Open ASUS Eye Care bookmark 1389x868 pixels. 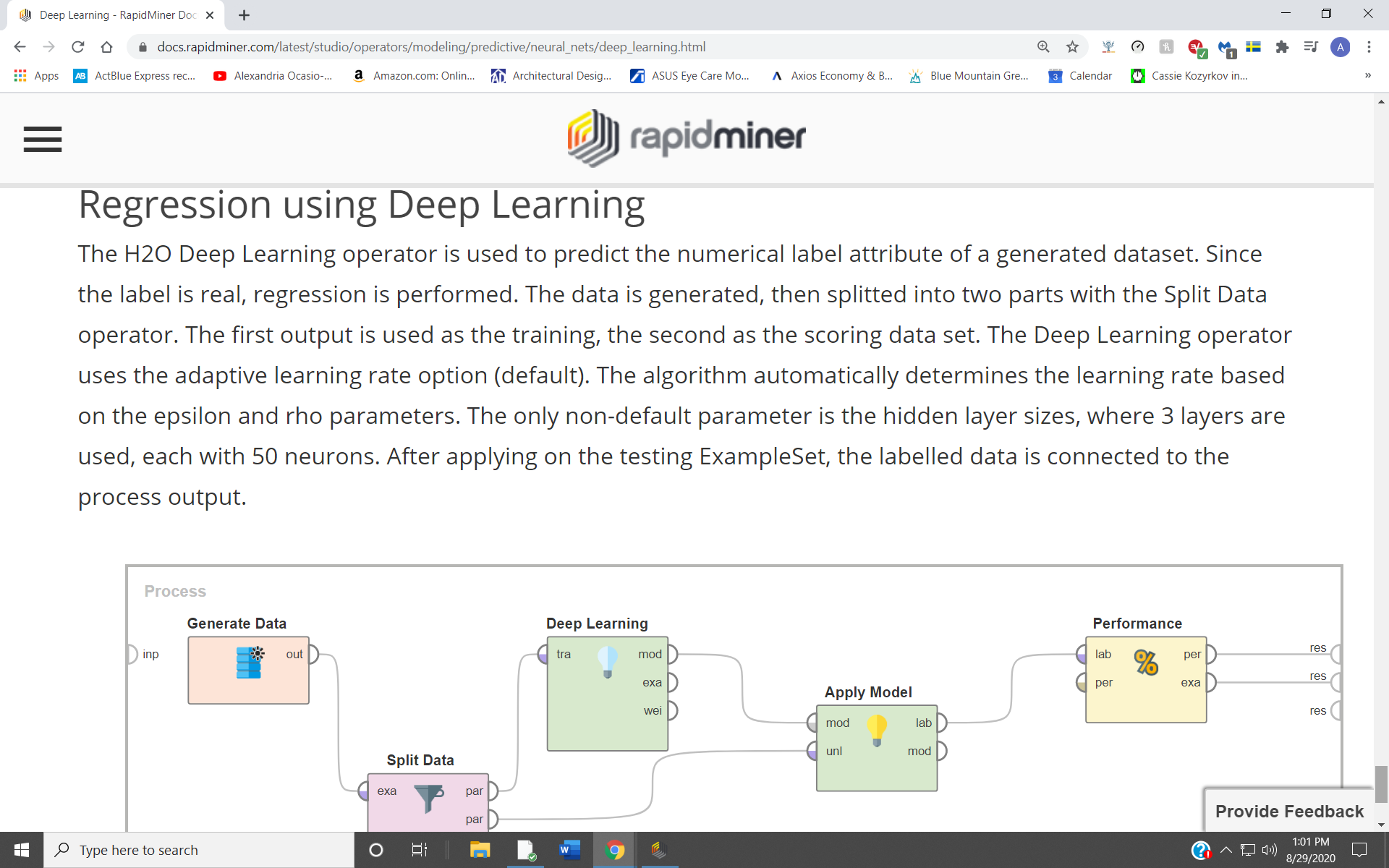click(690, 76)
